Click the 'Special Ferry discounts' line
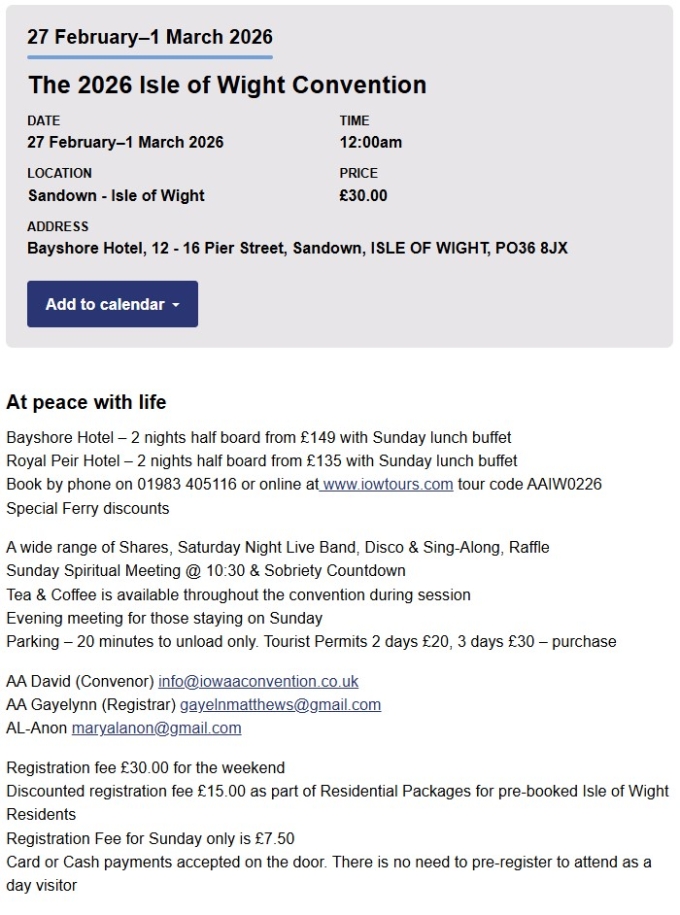Viewport: 680px width, 915px height. pyautogui.click(x=88, y=508)
